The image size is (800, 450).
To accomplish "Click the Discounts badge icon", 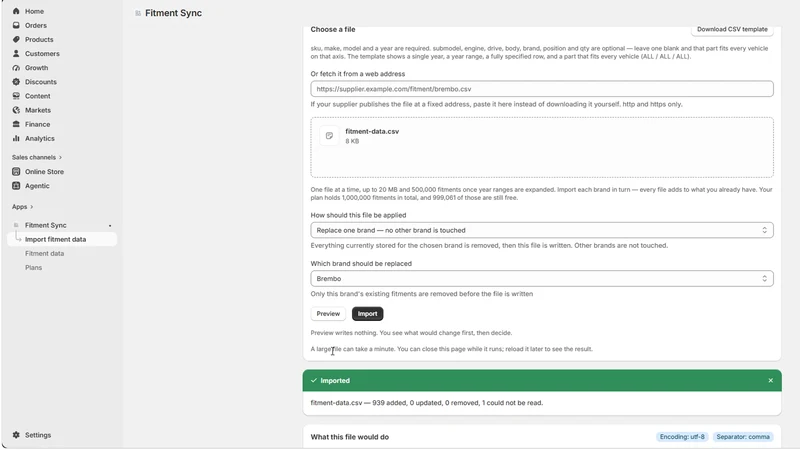I will 16,82.
